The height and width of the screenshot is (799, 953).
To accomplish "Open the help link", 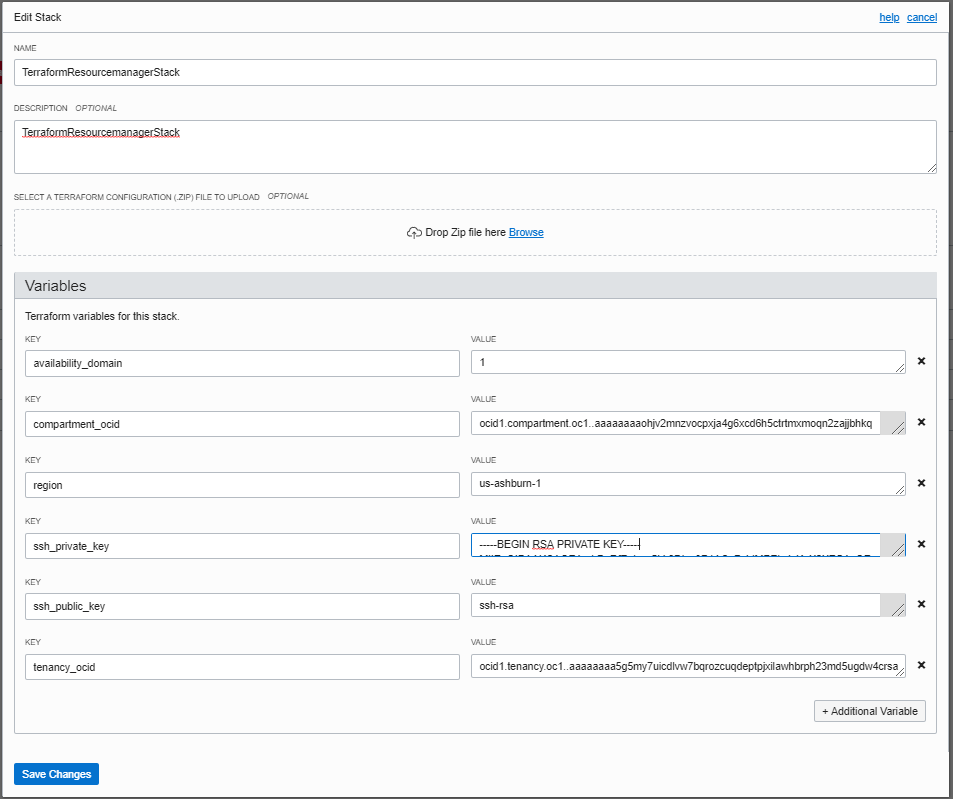I will (889, 17).
